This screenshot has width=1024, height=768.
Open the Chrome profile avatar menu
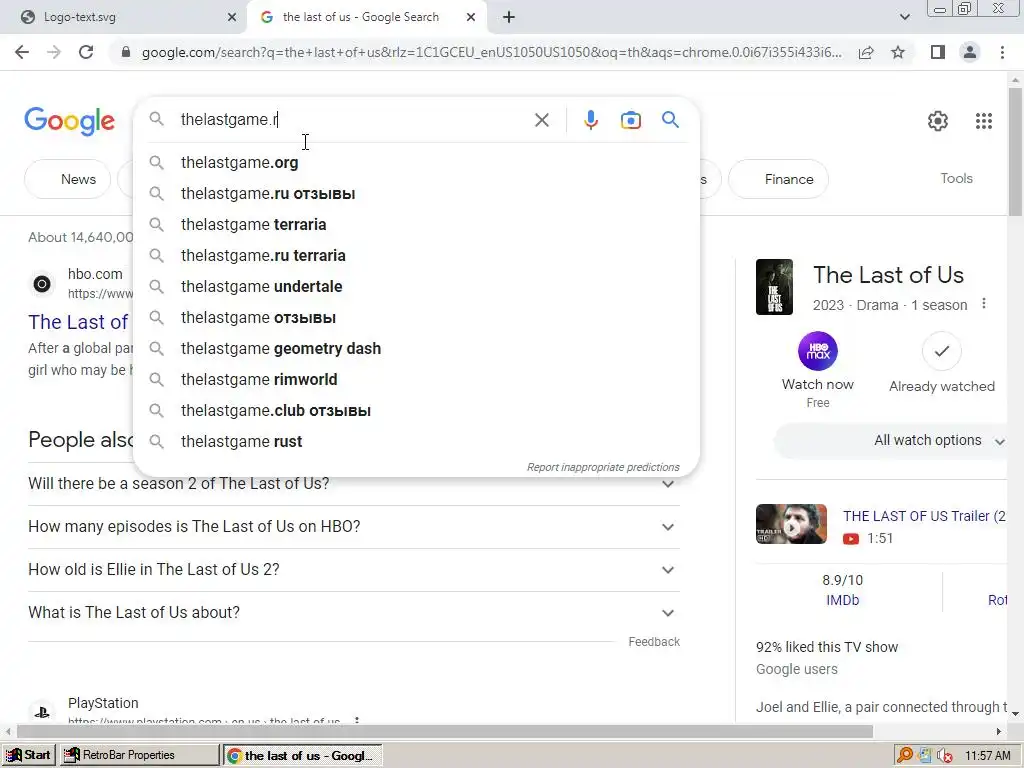coord(970,52)
